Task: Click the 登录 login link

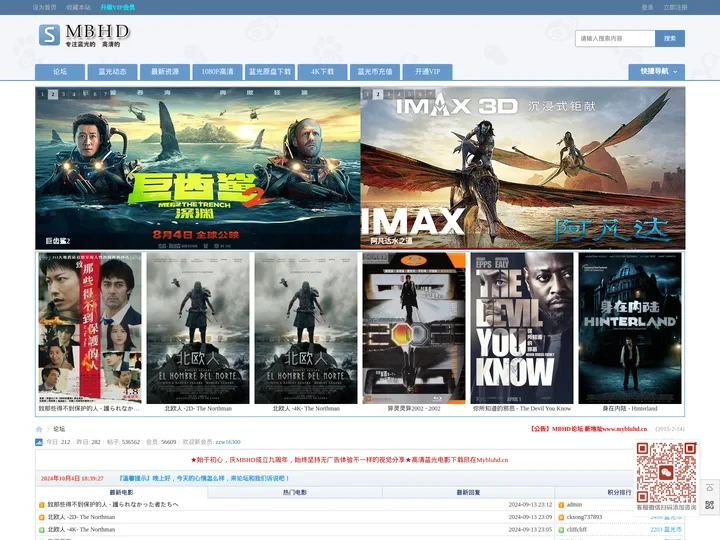Action: [x=647, y=7]
